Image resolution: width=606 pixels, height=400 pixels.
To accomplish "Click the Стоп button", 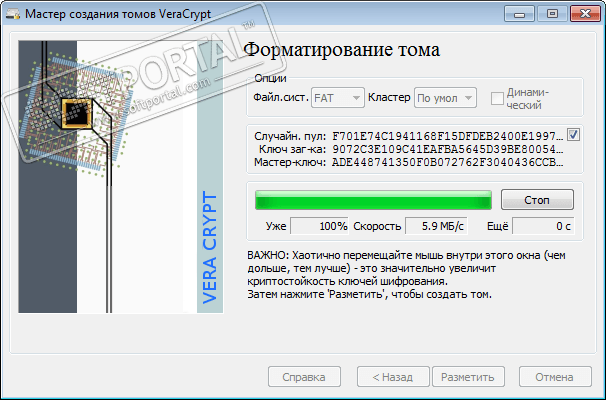I will click(537, 200).
